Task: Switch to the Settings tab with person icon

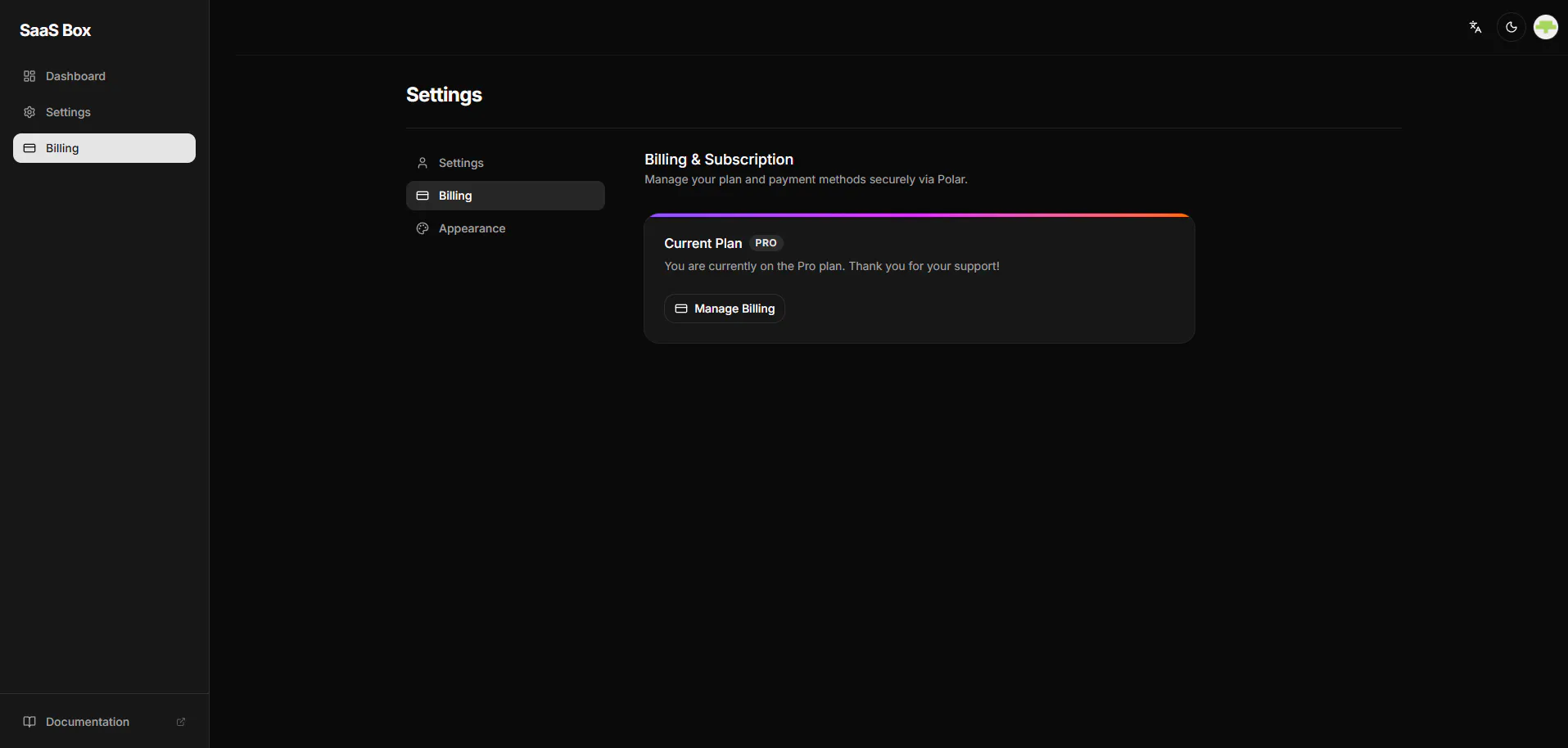Action: point(505,163)
